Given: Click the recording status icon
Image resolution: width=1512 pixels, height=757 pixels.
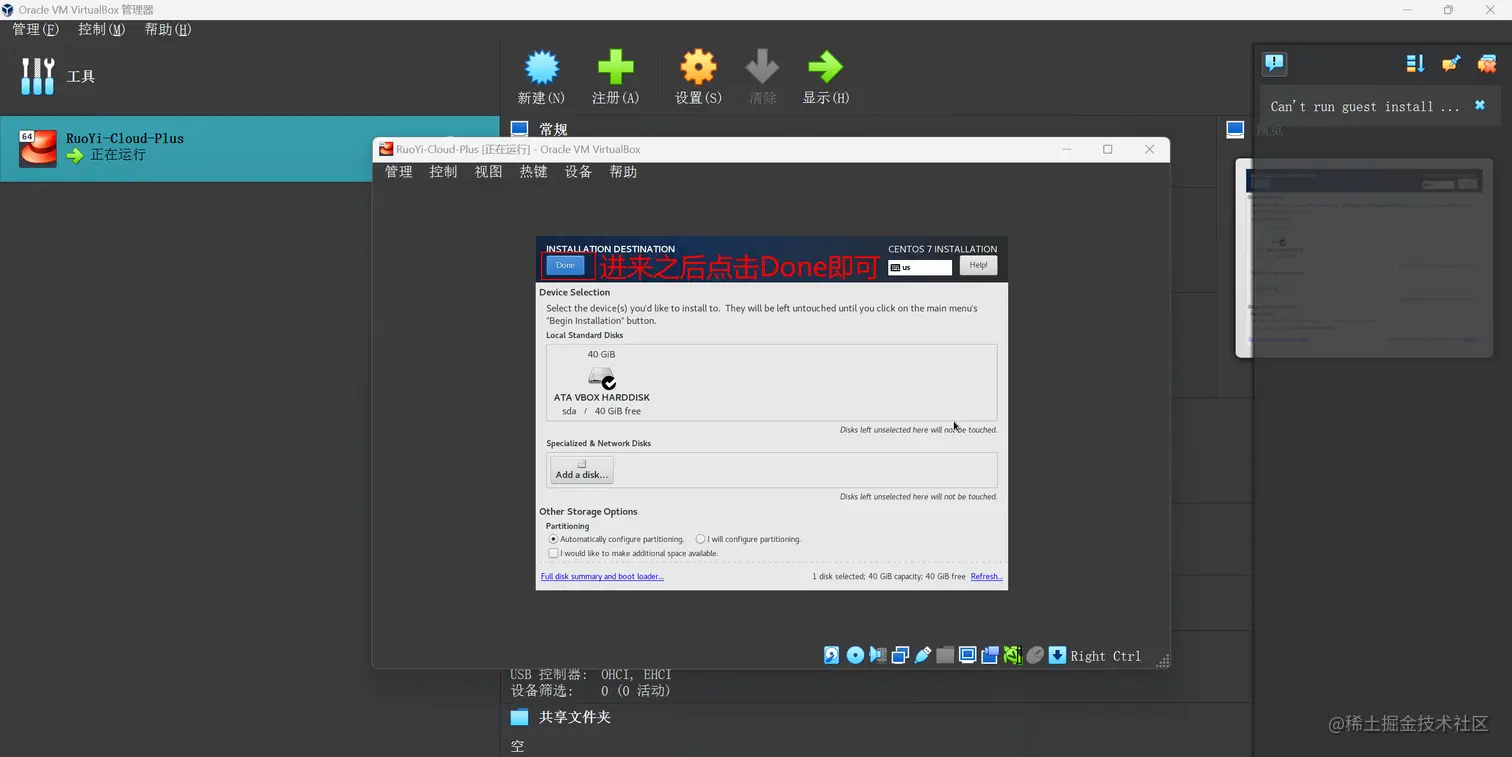Looking at the screenshot, I should click(990, 655).
